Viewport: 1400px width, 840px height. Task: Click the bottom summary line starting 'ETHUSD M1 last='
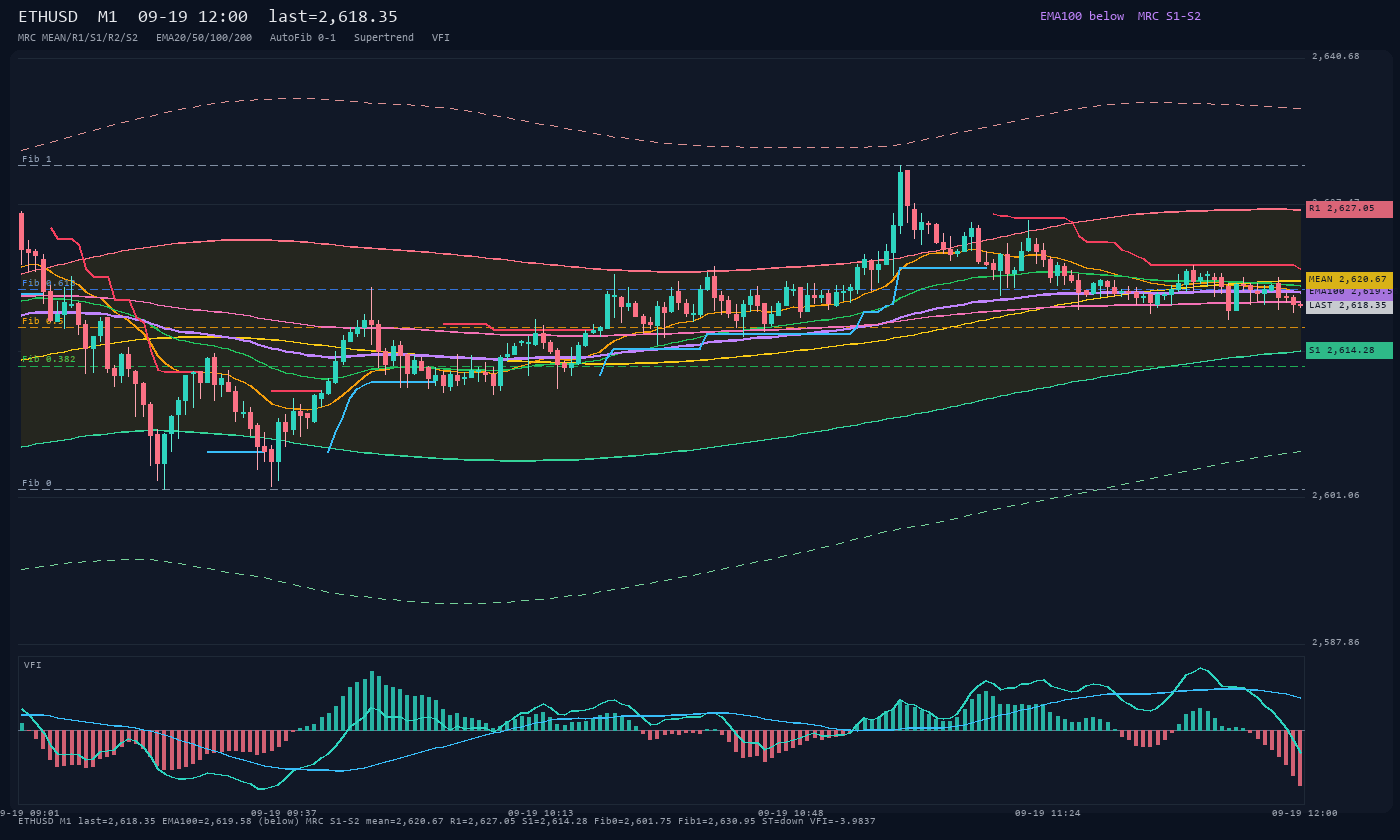point(447,821)
